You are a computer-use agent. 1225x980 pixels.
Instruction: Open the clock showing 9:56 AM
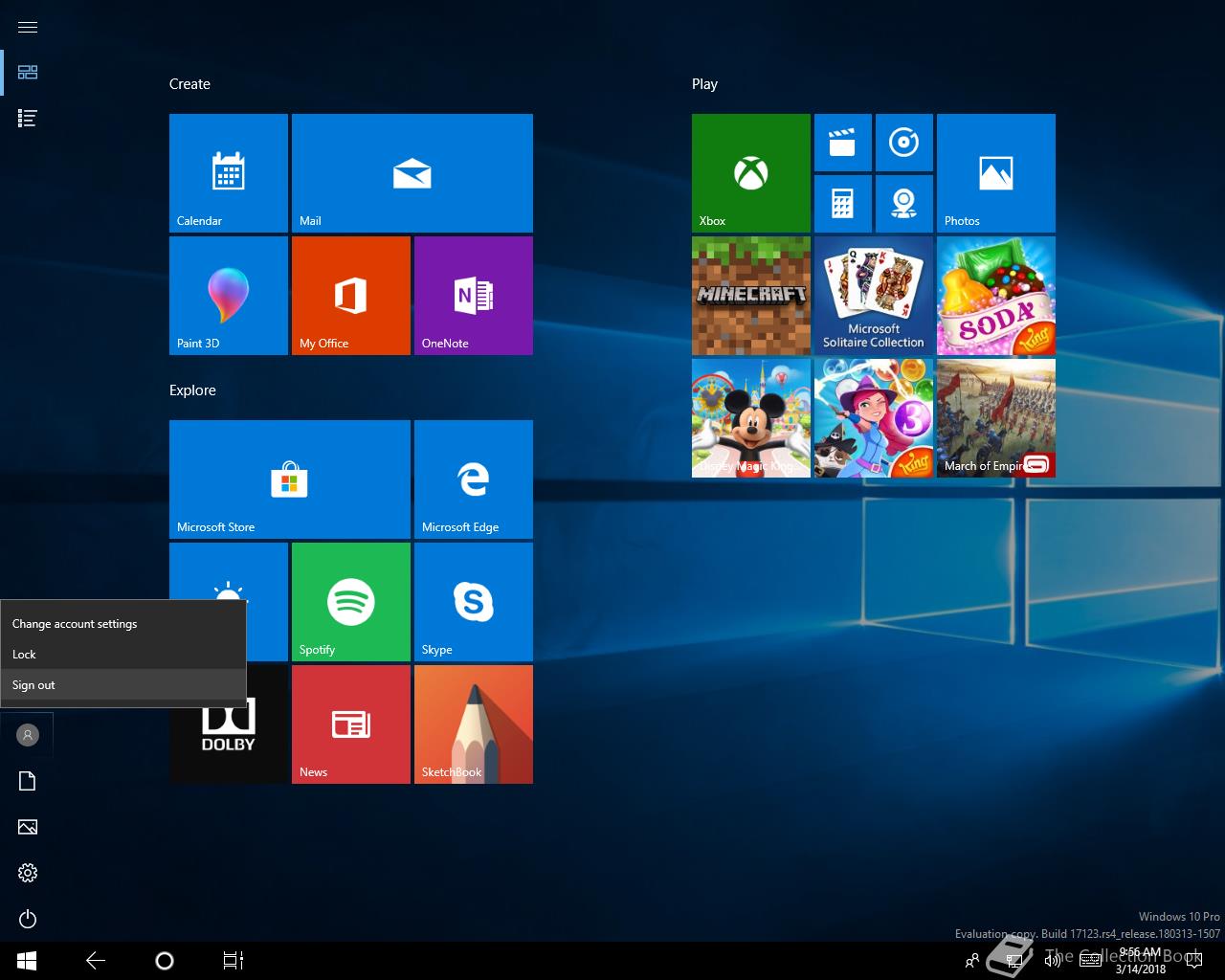coord(1140,961)
